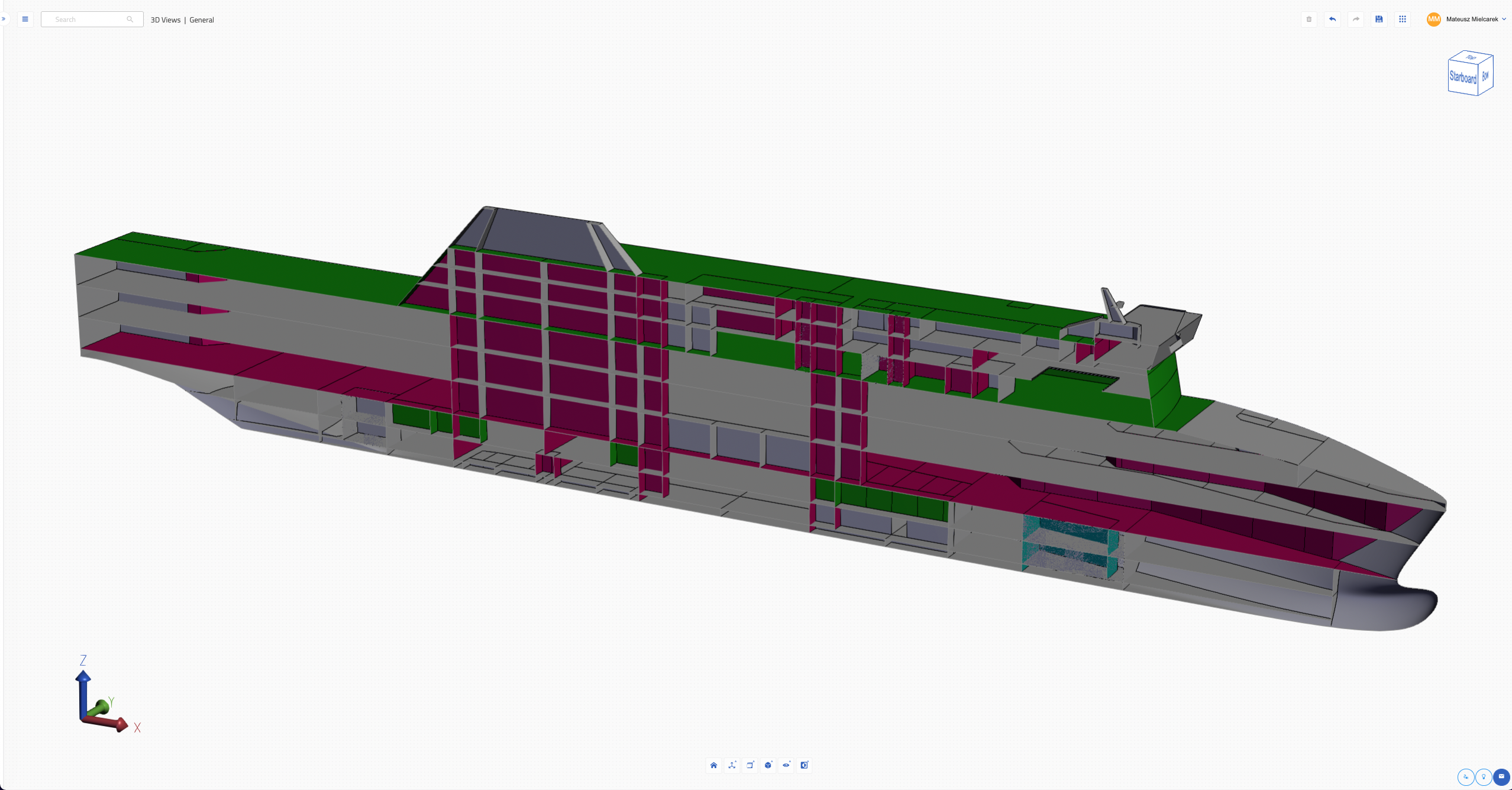Toggle the lightbulb tips button
1512x790 pixels.
tap(1484, 778)
